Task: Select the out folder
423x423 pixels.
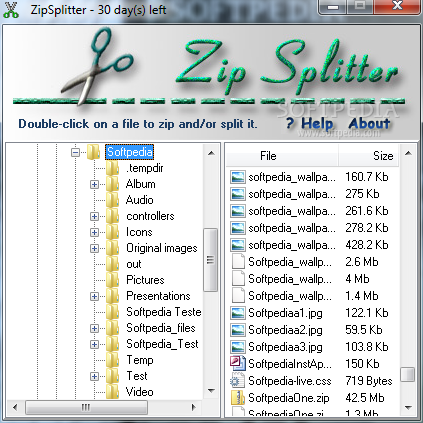Action: (134, 264)
